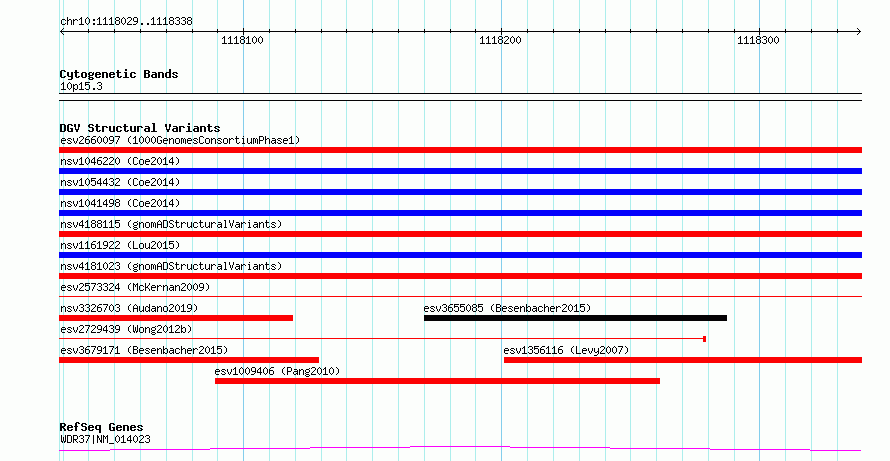The image size is (890, 461).
Task: Click the 10p15.3 cytogenetic band line
Action: (460, 97)
